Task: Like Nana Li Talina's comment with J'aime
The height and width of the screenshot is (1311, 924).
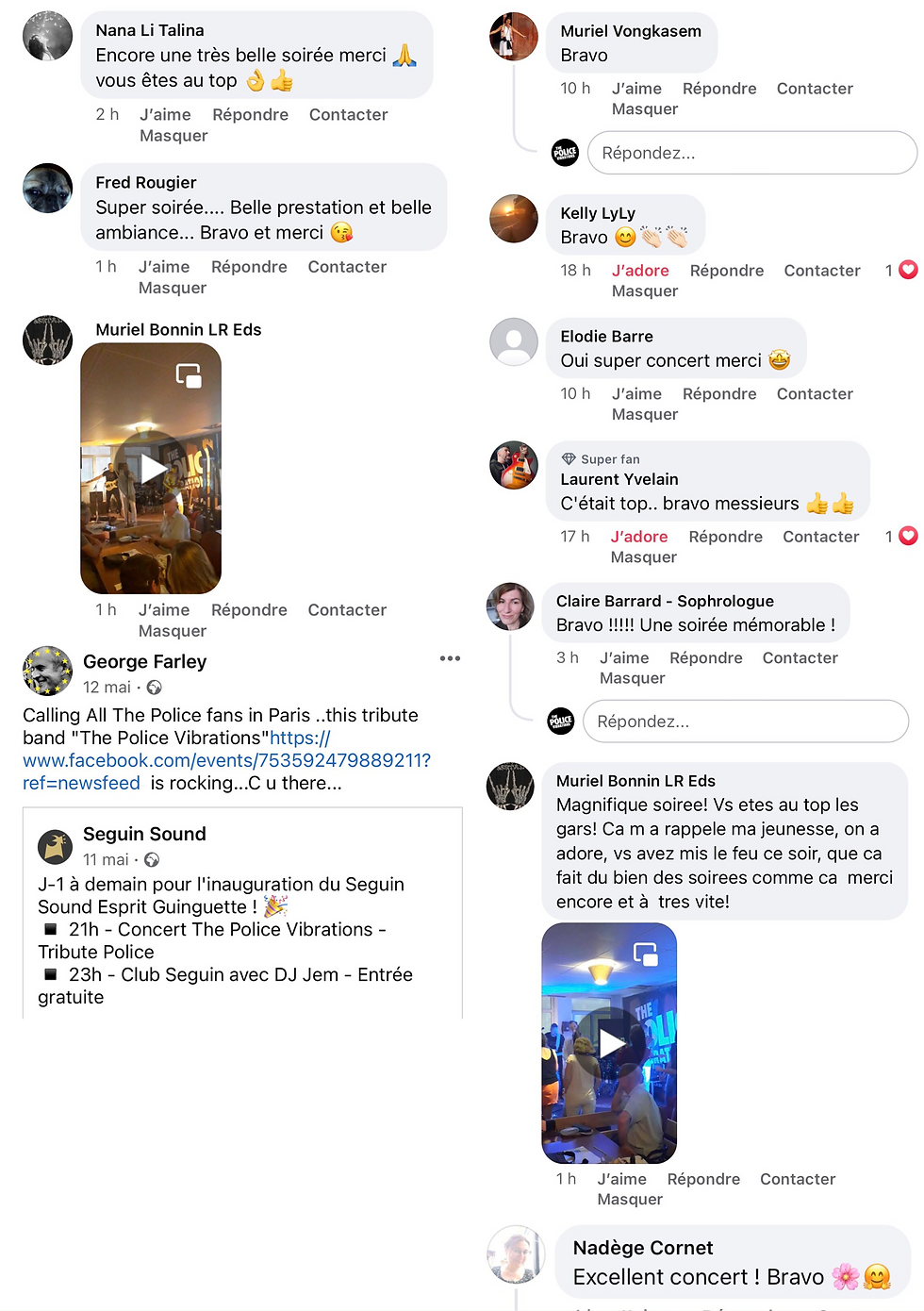Action: pos(165,115)
